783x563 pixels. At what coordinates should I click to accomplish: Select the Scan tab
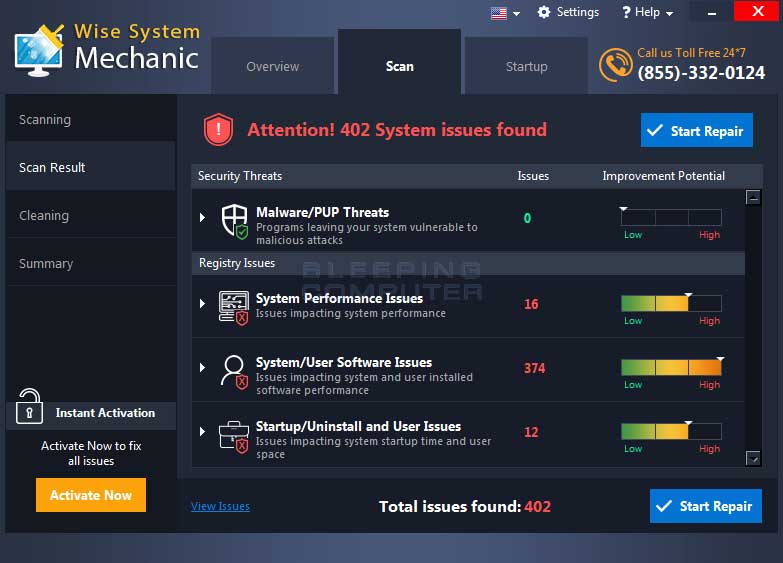(399, 62)
